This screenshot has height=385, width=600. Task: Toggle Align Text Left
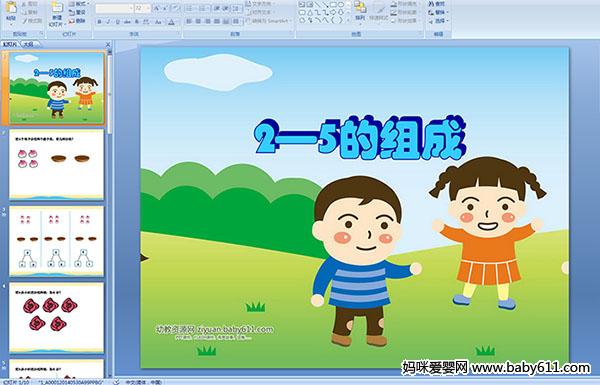click(189, 21)
